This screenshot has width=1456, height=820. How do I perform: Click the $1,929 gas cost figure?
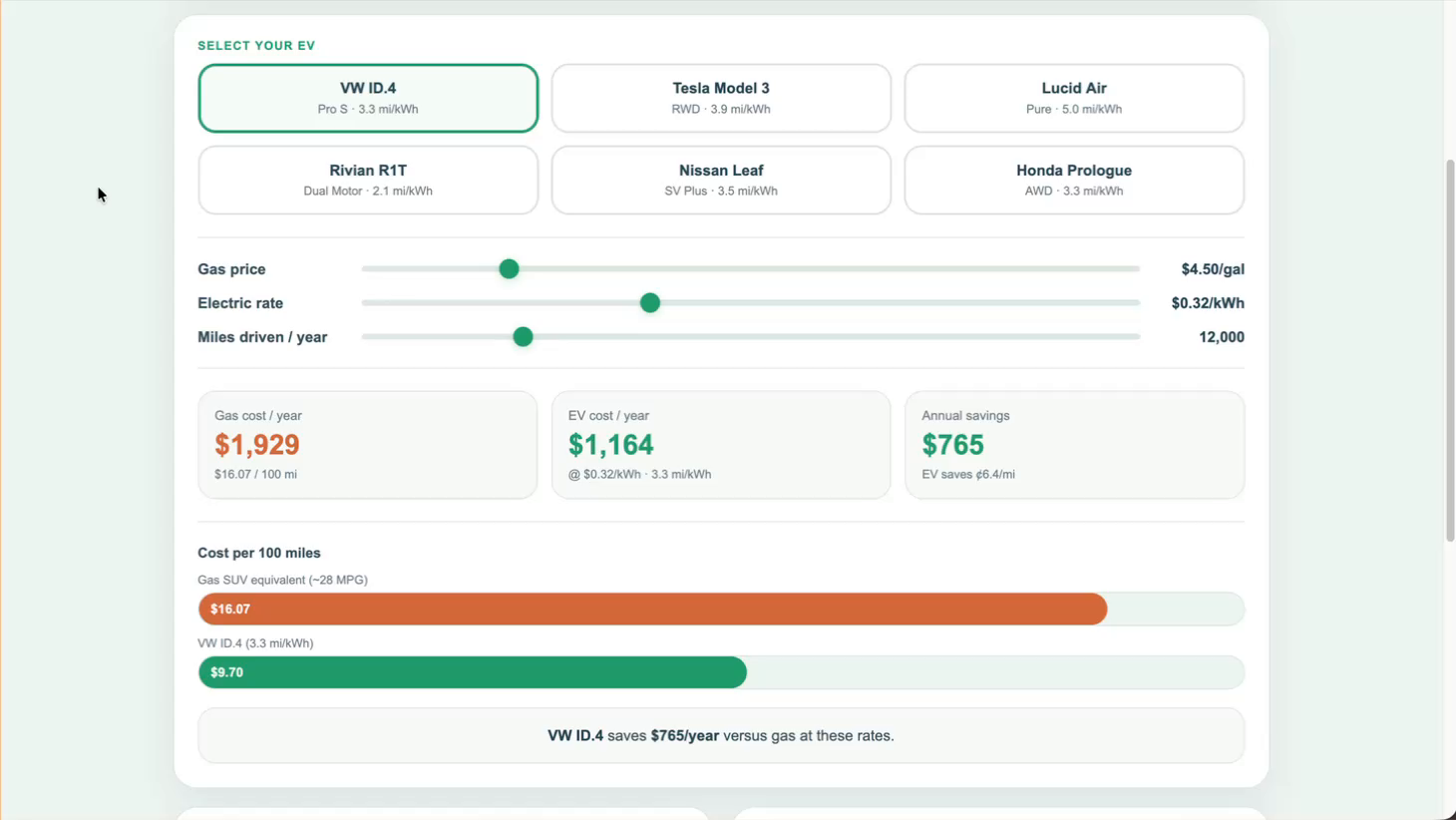pyautogui.click(x=257, y=445)
